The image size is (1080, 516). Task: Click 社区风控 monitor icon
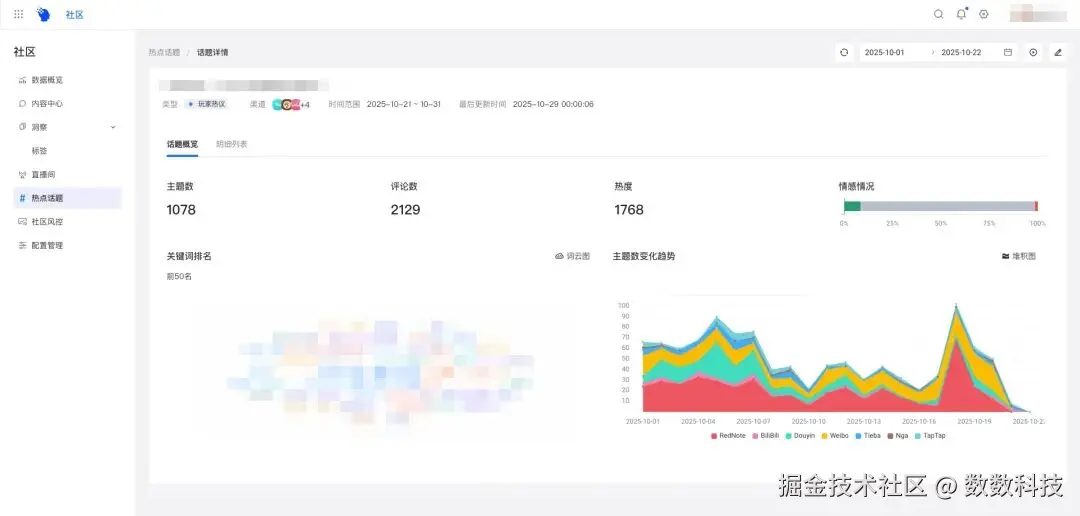coord(22,222)
